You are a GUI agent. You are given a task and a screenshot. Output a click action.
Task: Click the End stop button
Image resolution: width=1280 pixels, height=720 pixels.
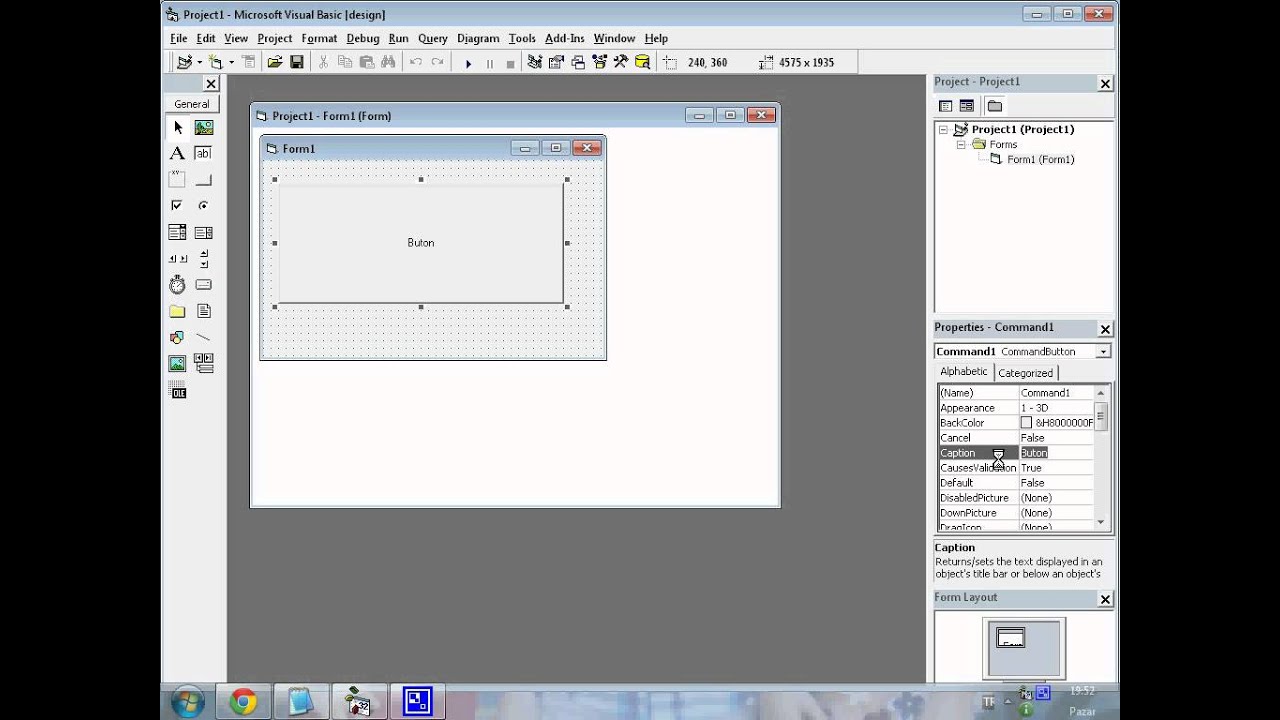coord(510,63)
